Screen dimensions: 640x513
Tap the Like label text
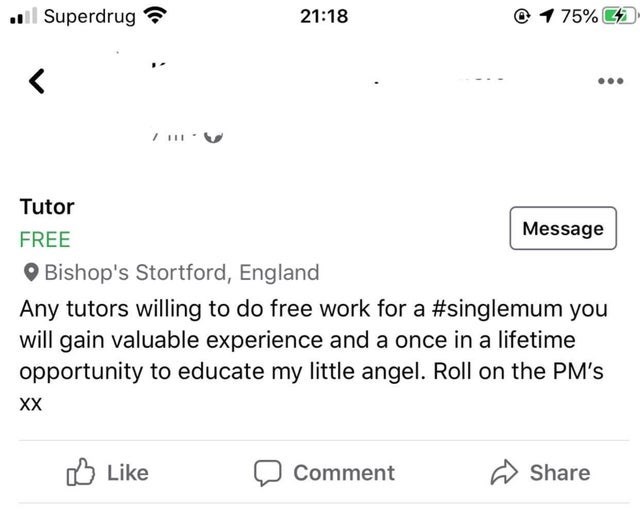click(x=128, y=473)
